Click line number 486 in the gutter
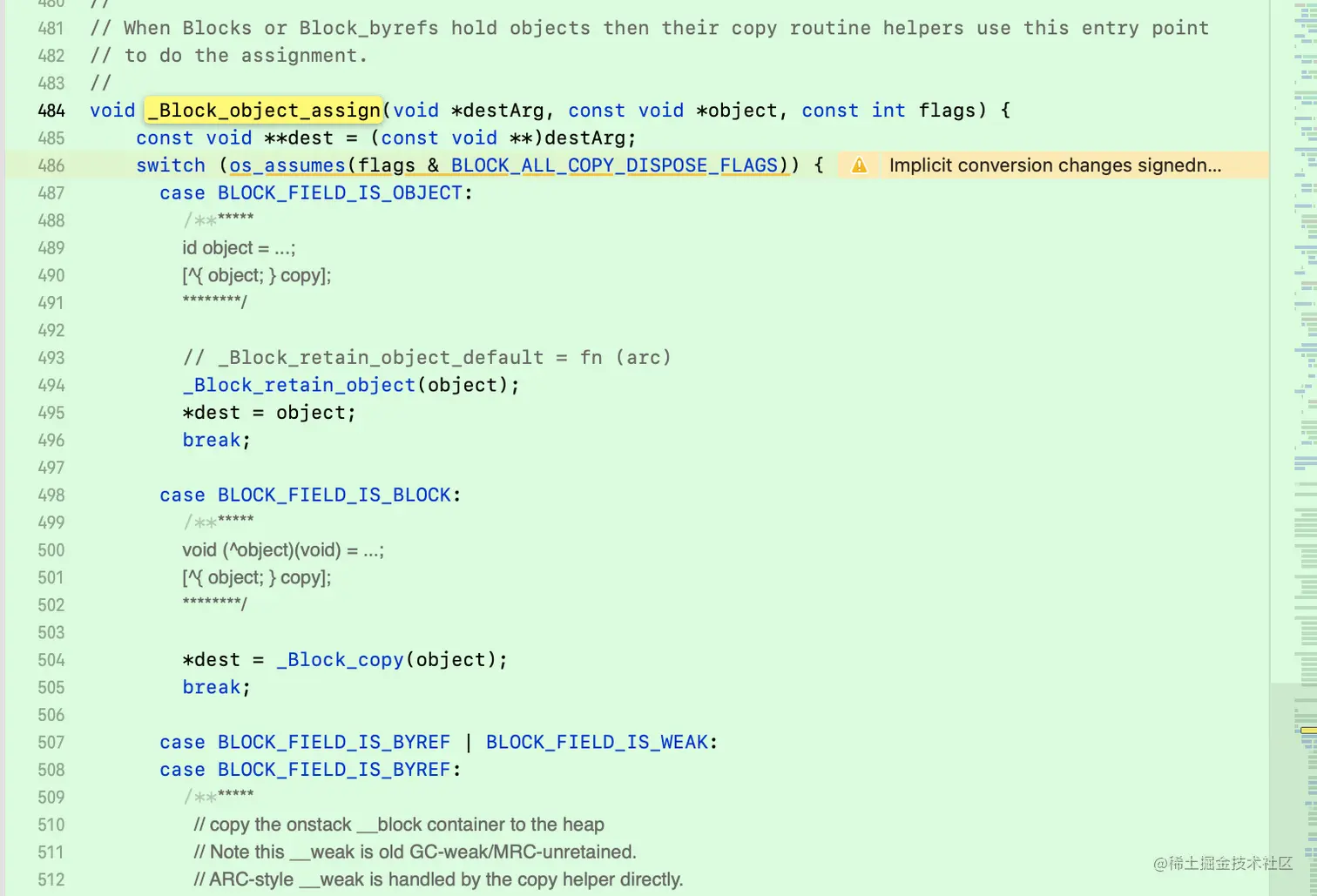Viewport: 1317px width, 896px height. point(51,165)
